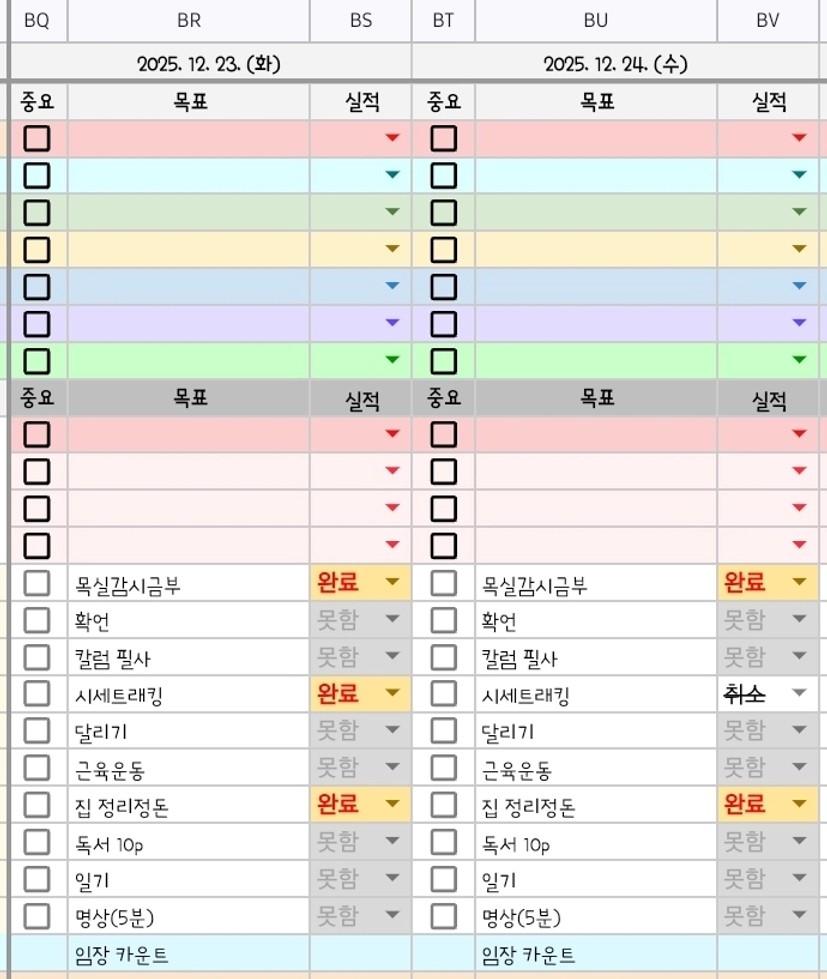
Task: Click the 독서 10p cell in column BR
Action: (x=188, y=843)
